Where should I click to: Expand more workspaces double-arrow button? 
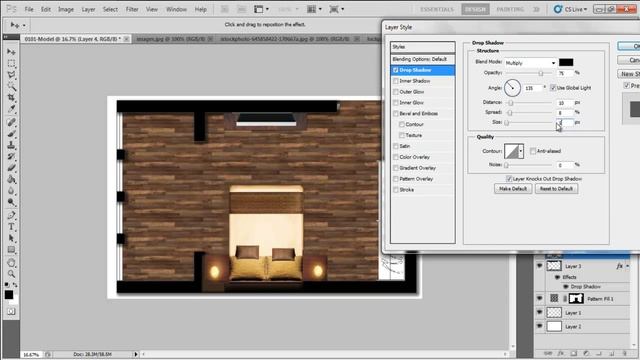[x=536, y=9]
